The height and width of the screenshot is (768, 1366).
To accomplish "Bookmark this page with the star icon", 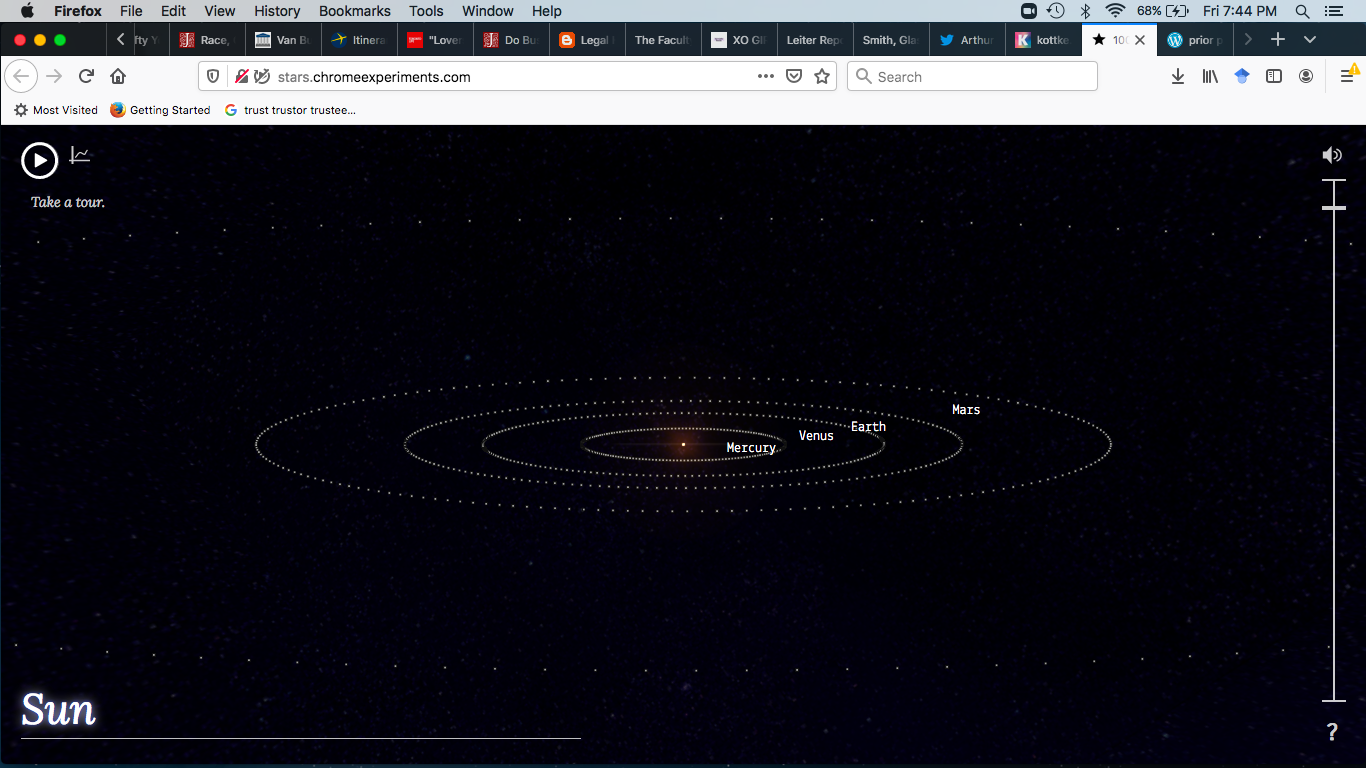I will coord(821,76).
